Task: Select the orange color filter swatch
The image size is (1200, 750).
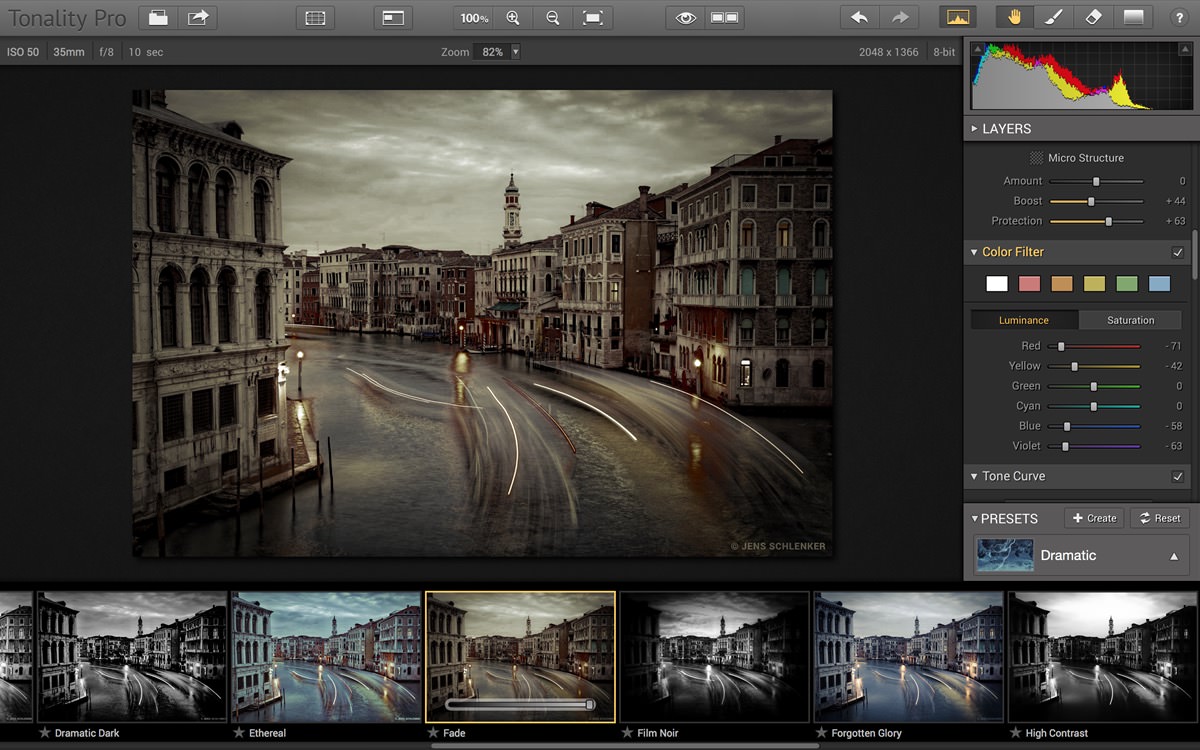Action: 1062,284
